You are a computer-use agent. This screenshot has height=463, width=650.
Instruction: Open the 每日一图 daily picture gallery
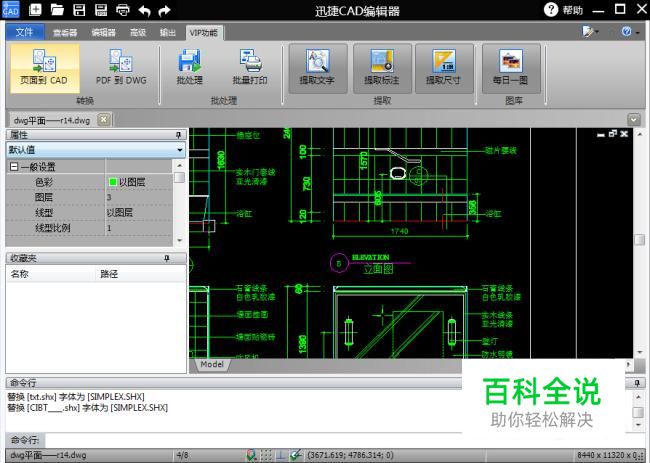tap(512, 68)
